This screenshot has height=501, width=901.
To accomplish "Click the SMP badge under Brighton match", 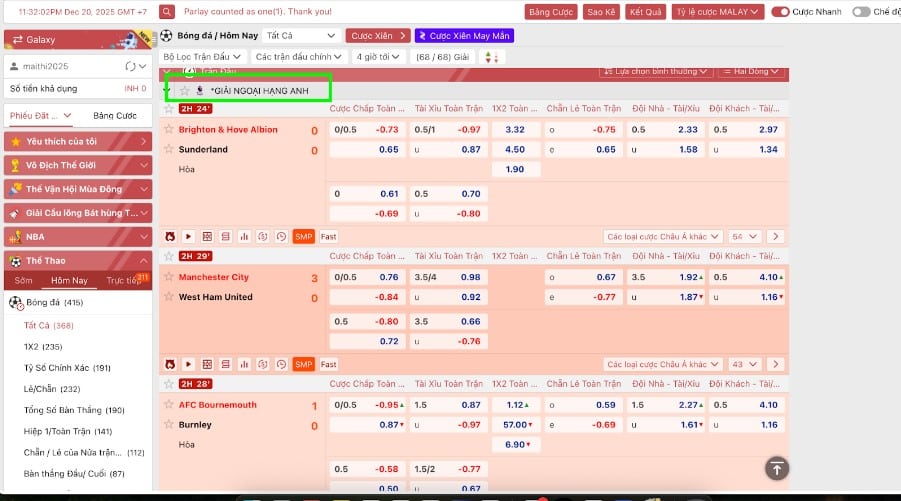I will coord(303,236).
